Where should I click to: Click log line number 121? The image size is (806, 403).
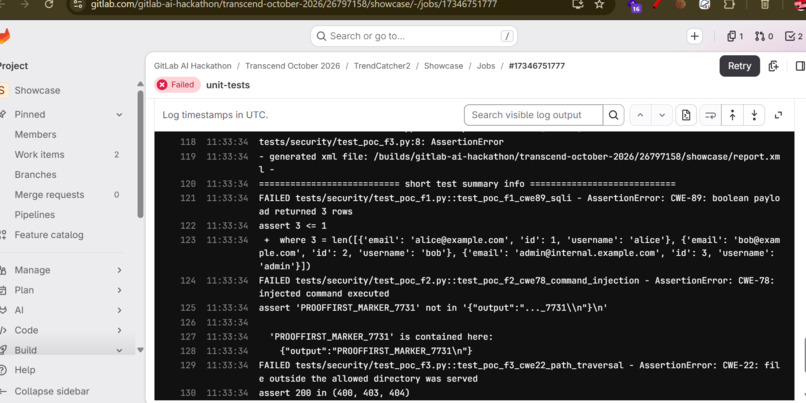coord(188,198)
